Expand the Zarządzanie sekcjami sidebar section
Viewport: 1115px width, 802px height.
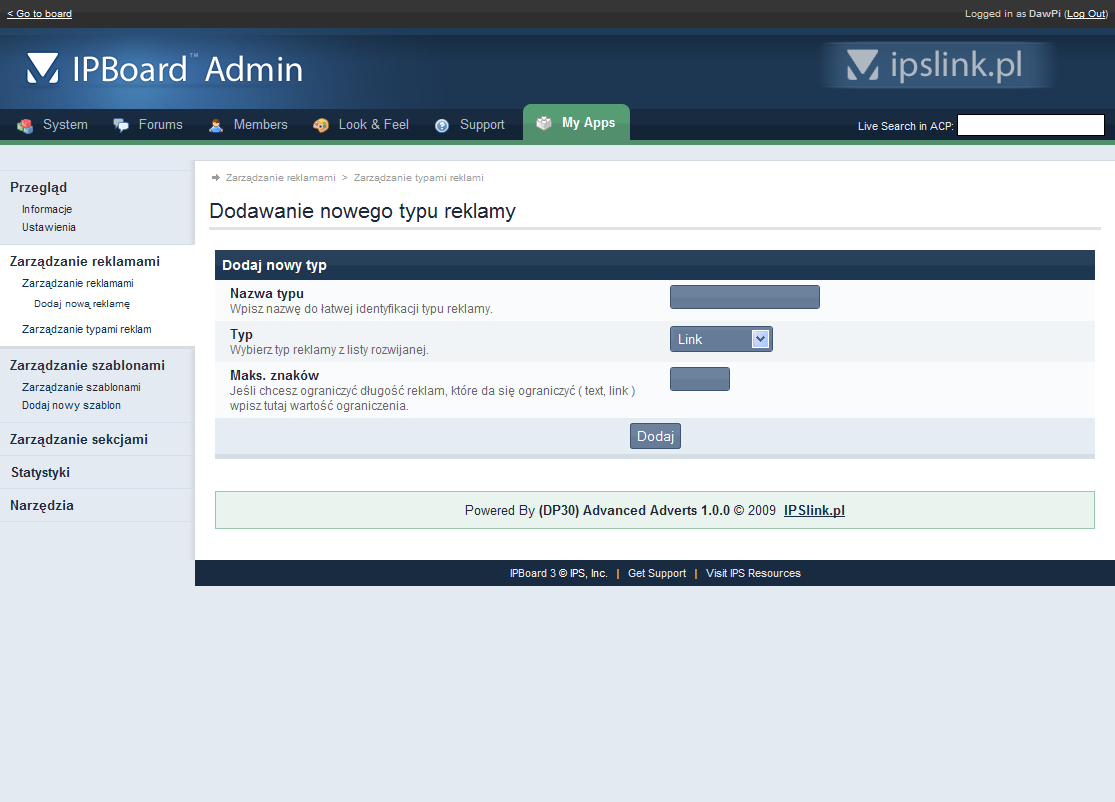coord(78,439)
